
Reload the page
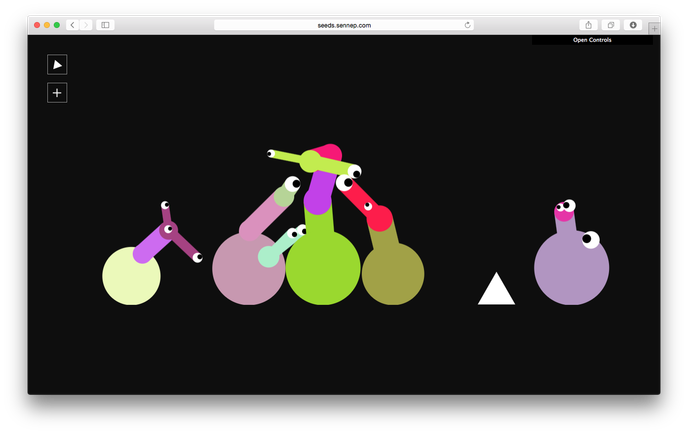coord(467,24)
